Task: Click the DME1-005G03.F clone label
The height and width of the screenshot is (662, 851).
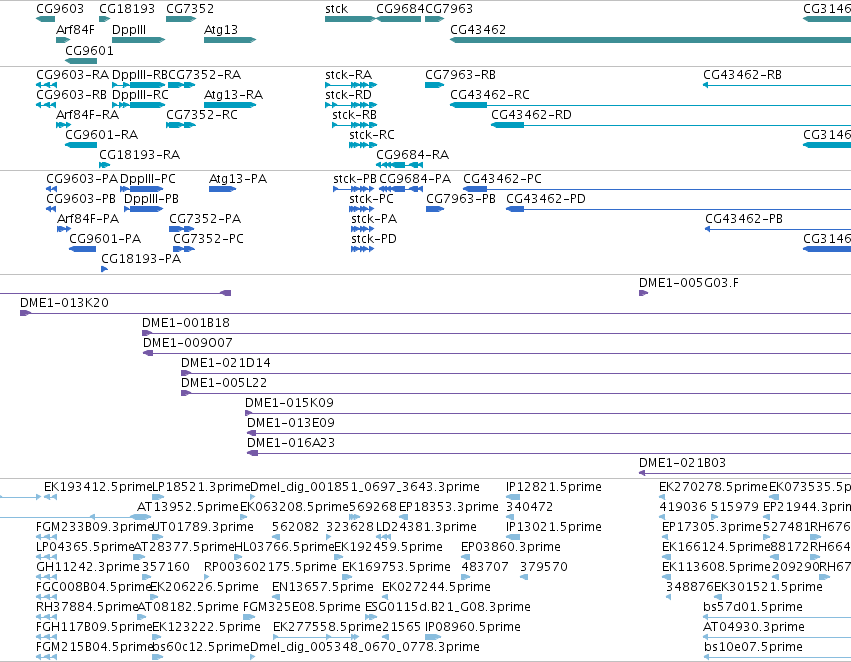Action: (689, 283)
